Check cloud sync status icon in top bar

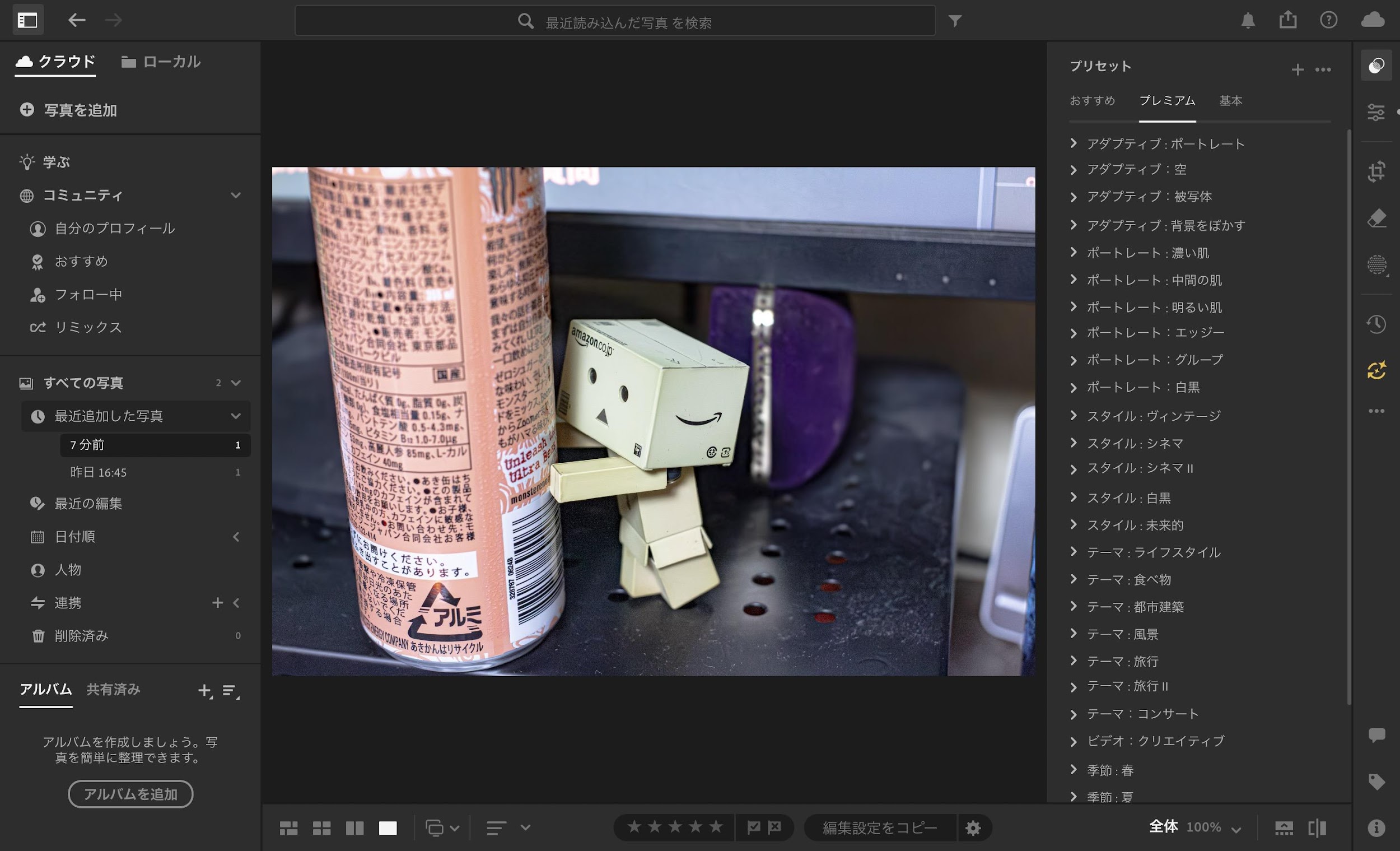tap(1373, 20)
